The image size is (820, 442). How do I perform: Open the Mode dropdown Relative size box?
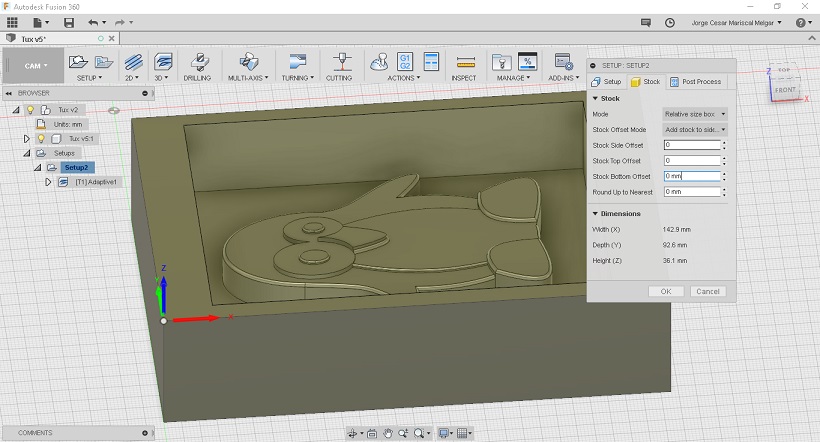pyautogui.click(x=694, y=114)
